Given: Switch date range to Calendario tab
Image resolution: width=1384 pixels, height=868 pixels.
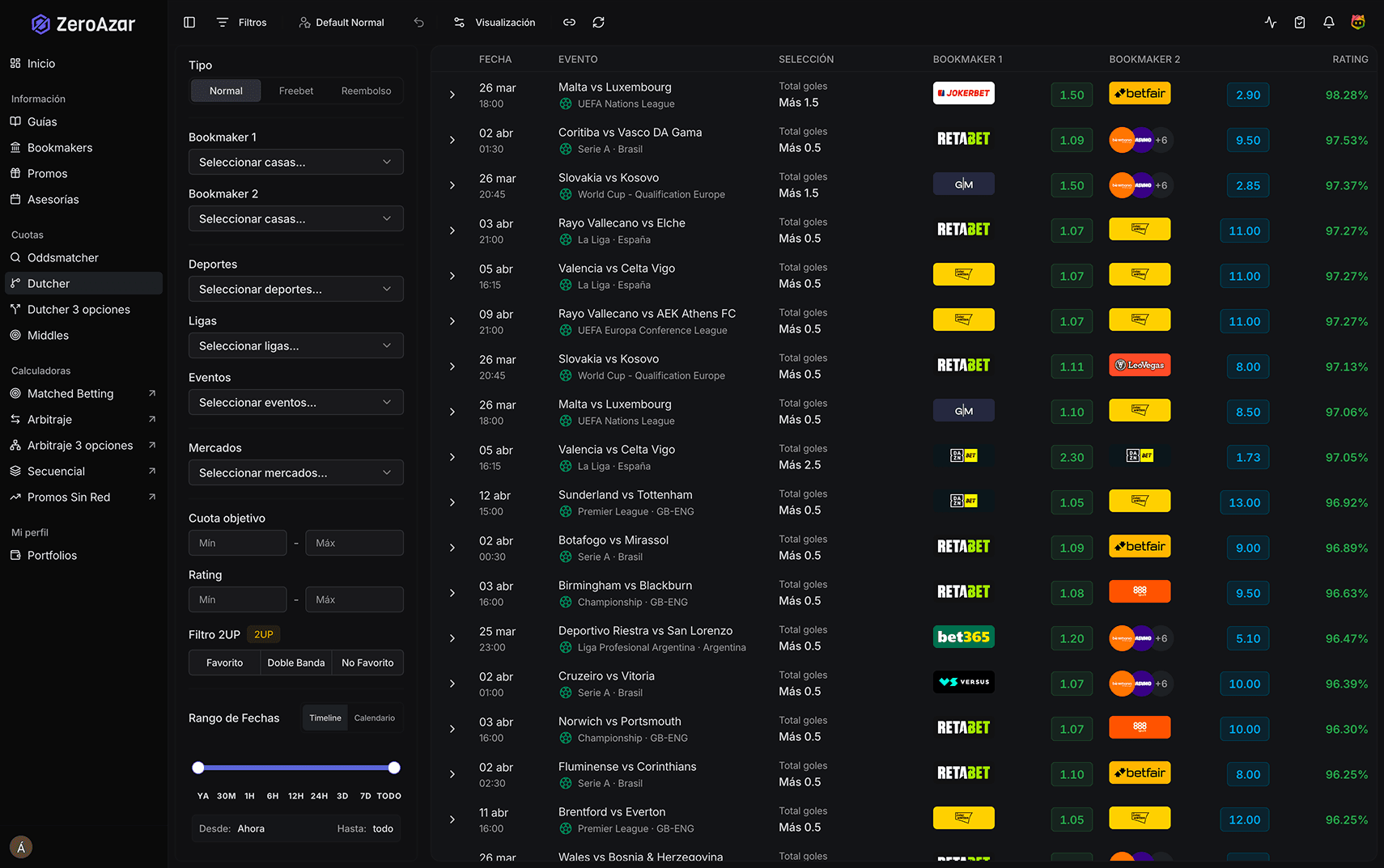Looking at the screenshot, I should pos(375,718).
